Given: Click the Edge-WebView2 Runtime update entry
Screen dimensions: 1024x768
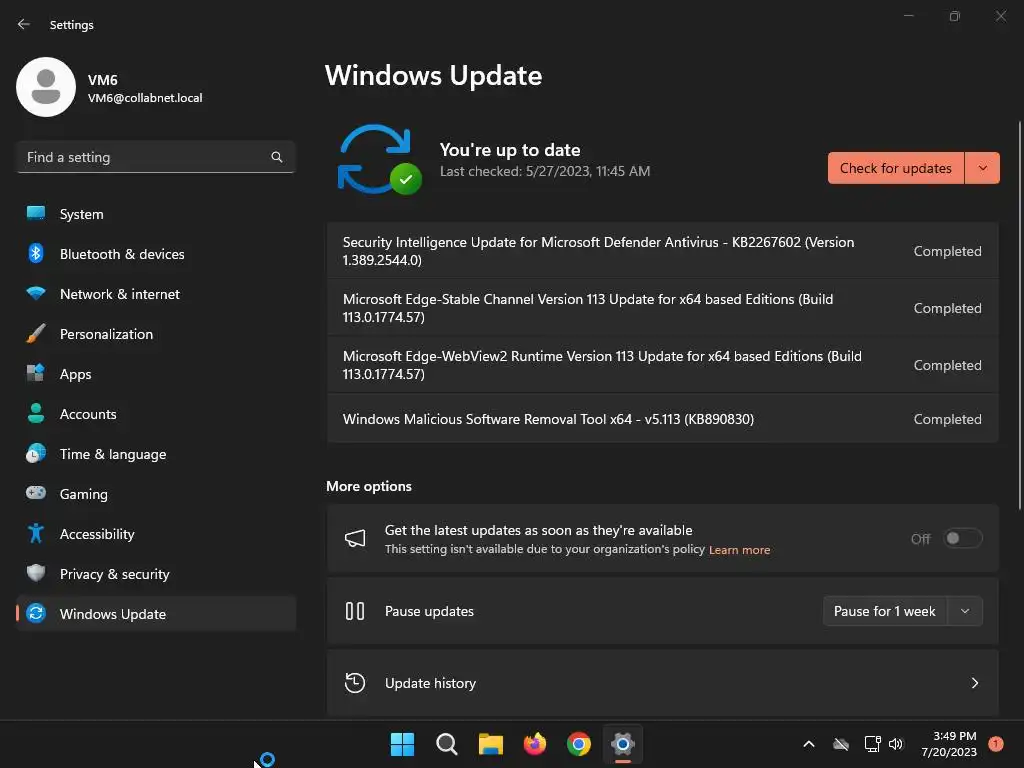Looking at the screenshot, I should [x=663, y=365].
